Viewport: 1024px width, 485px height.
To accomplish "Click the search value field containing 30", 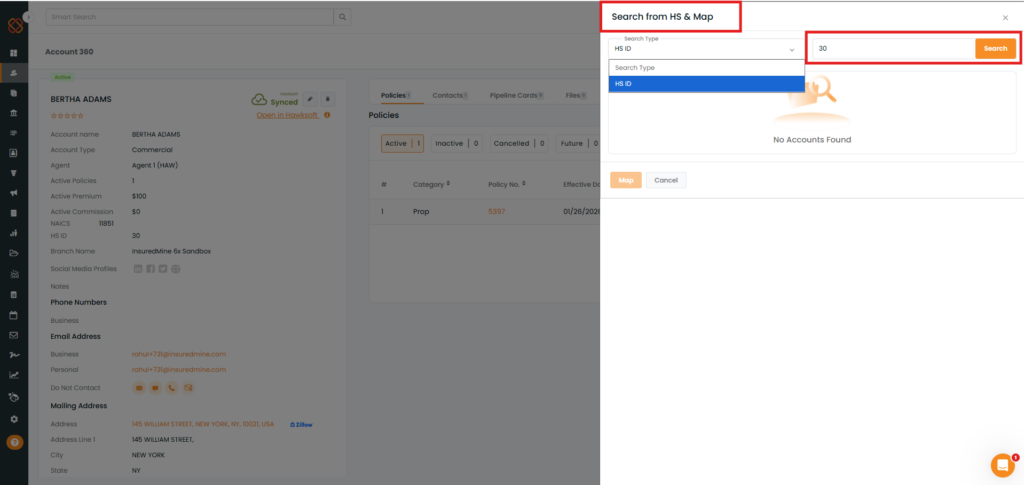I will click(x=890, y=48).
